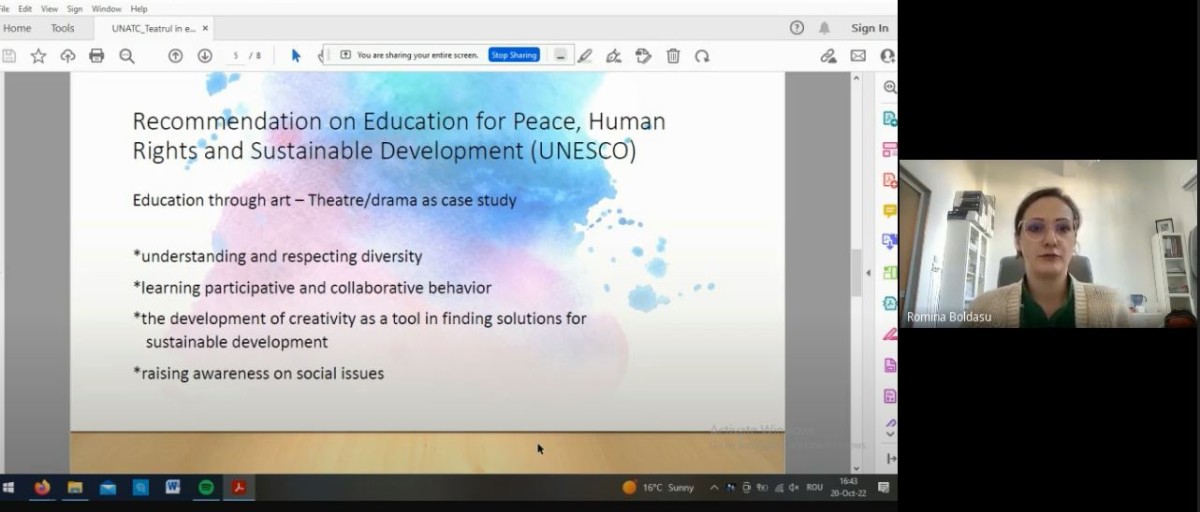Bookmark the file with the star icon
Viewport: 1200px width, 512px height.
38,56
